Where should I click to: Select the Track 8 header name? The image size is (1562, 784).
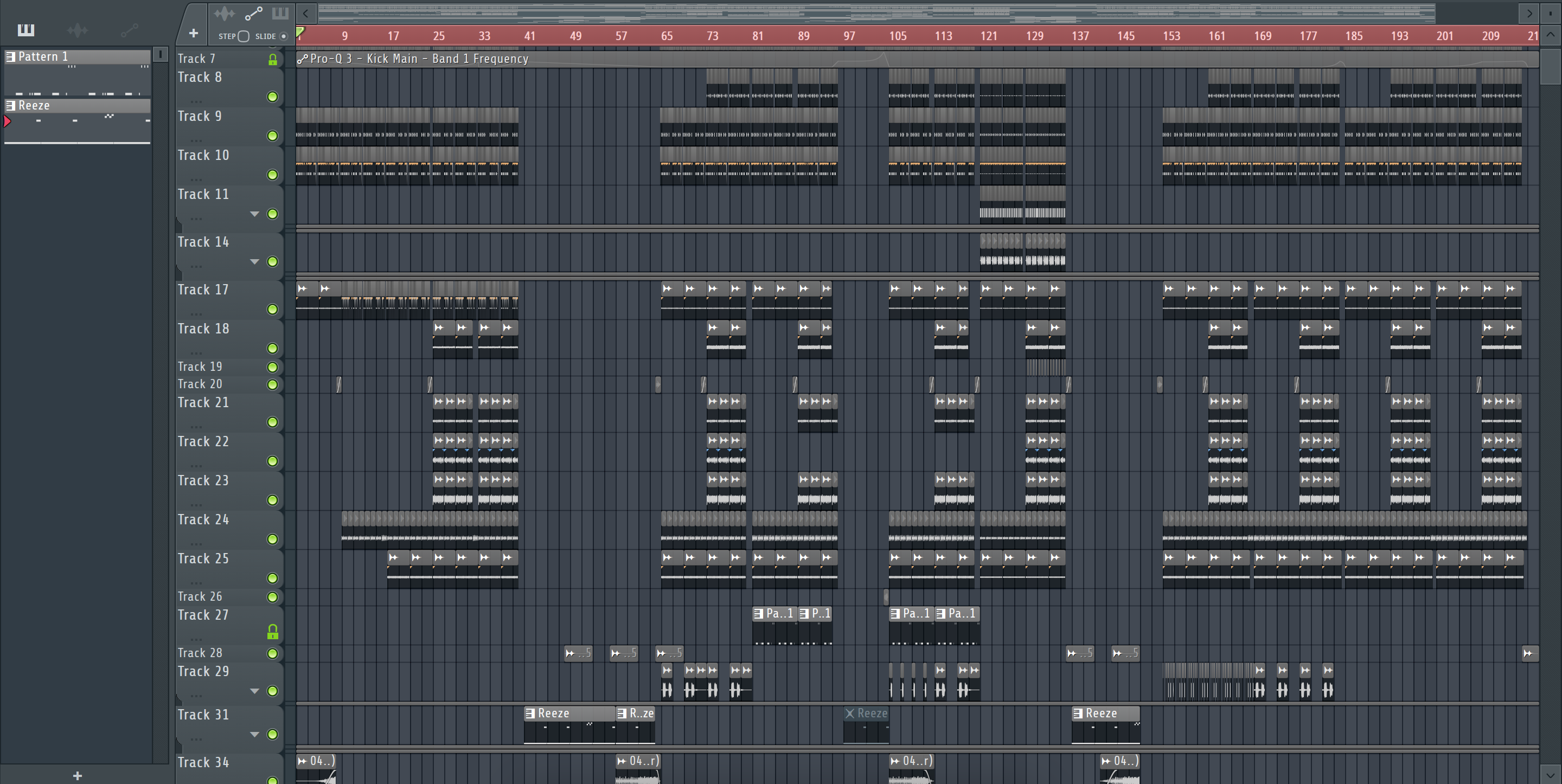click(200, 77)
